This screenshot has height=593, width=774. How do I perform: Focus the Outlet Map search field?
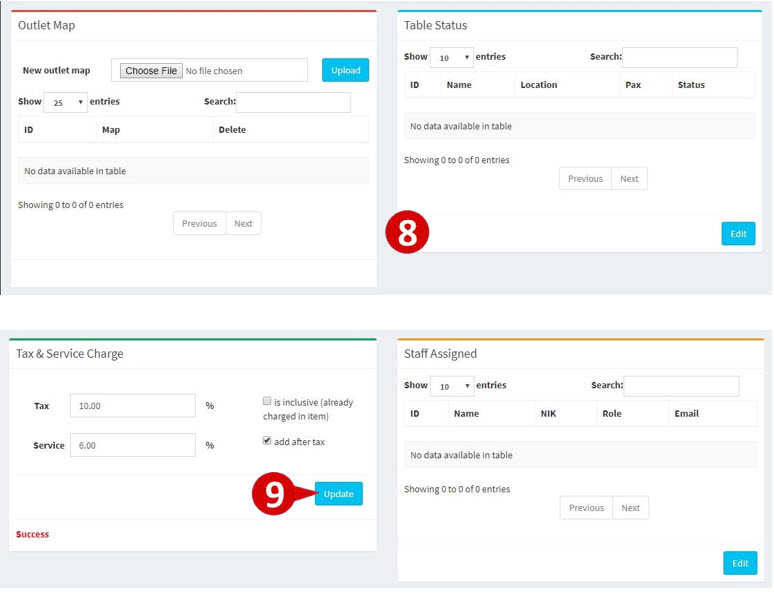click(x=293, y=102)
